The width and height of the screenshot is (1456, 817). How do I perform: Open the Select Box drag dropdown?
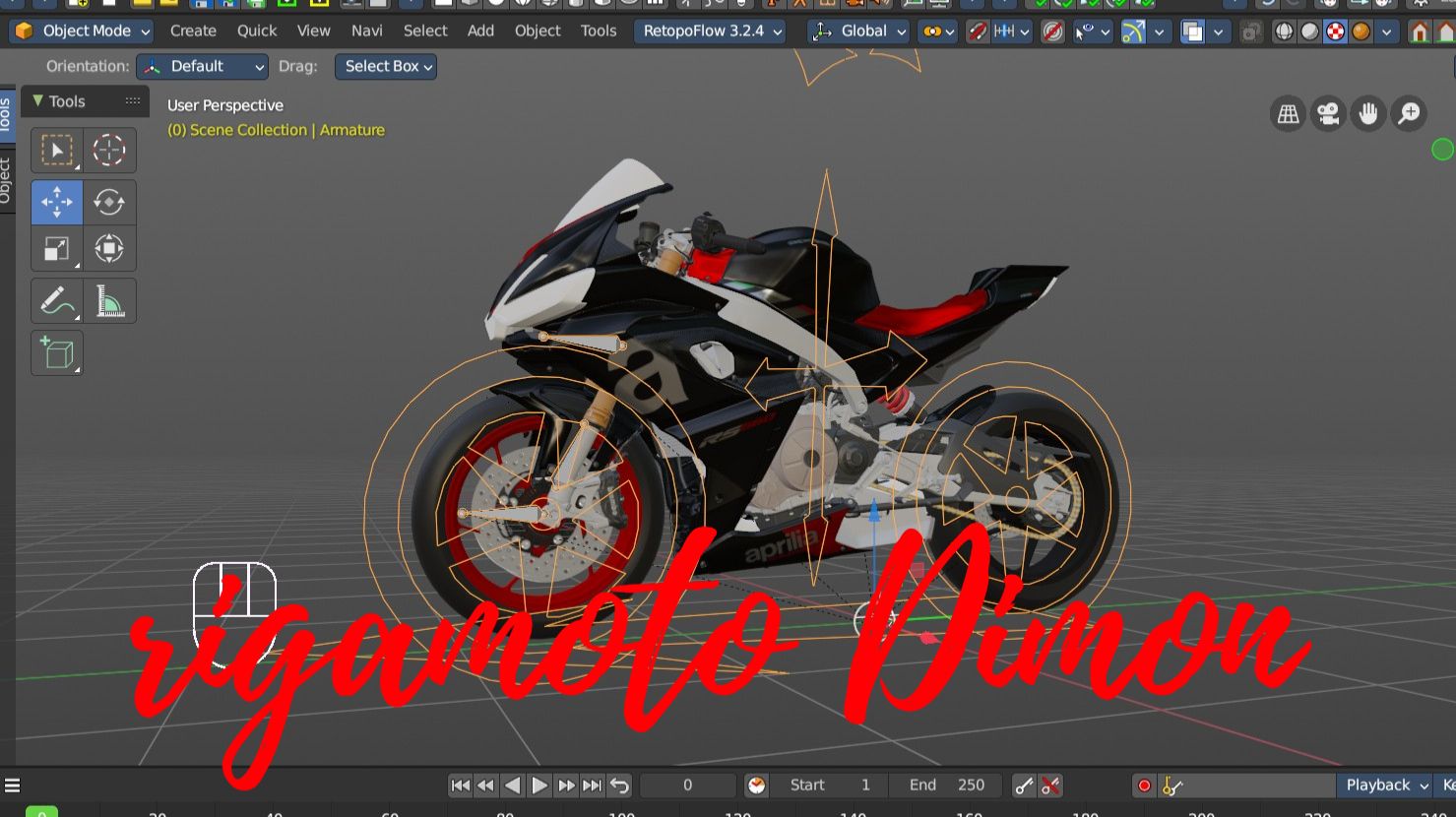(x=386, y=67)
